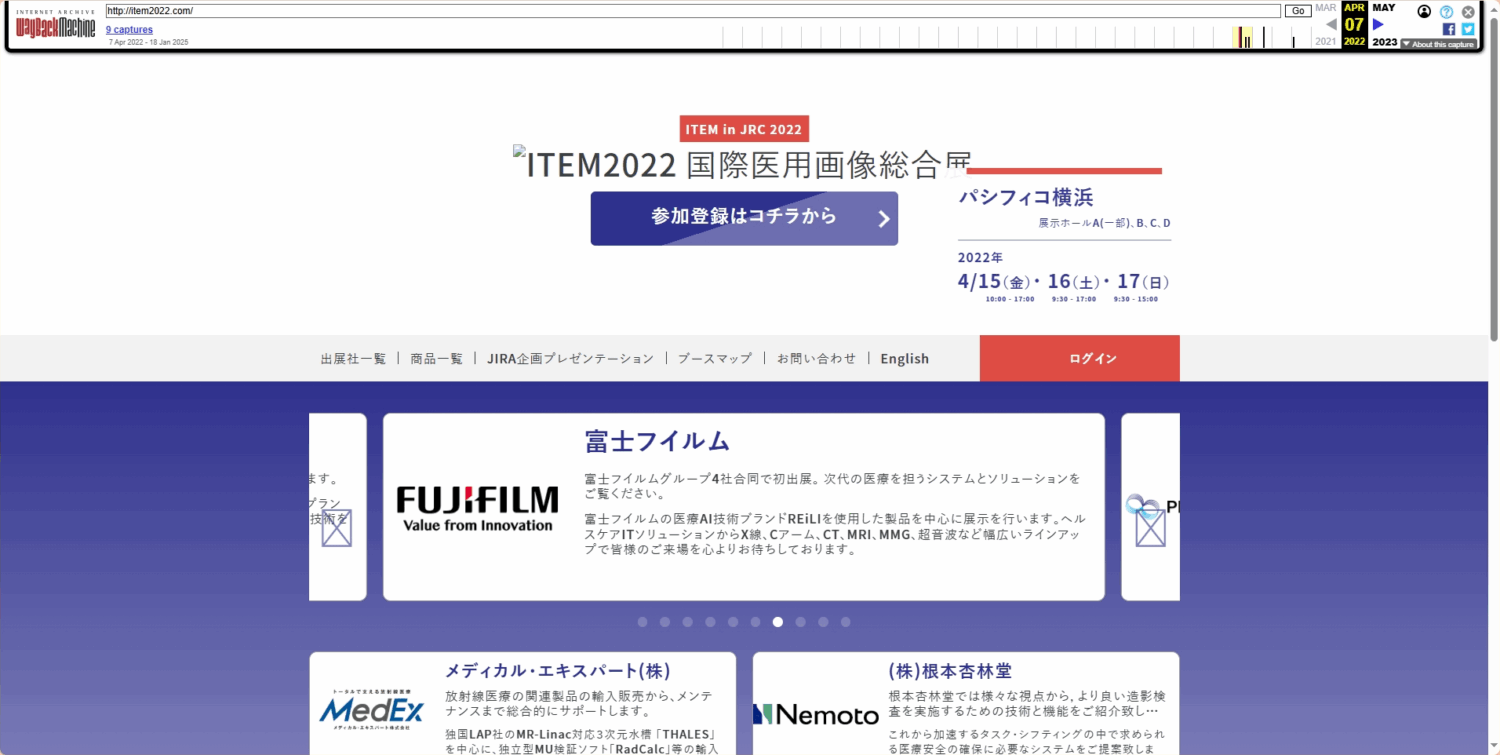Open the お問い合わせ menu item
The height and width of the screenshot is (755, 1500).
817,358
